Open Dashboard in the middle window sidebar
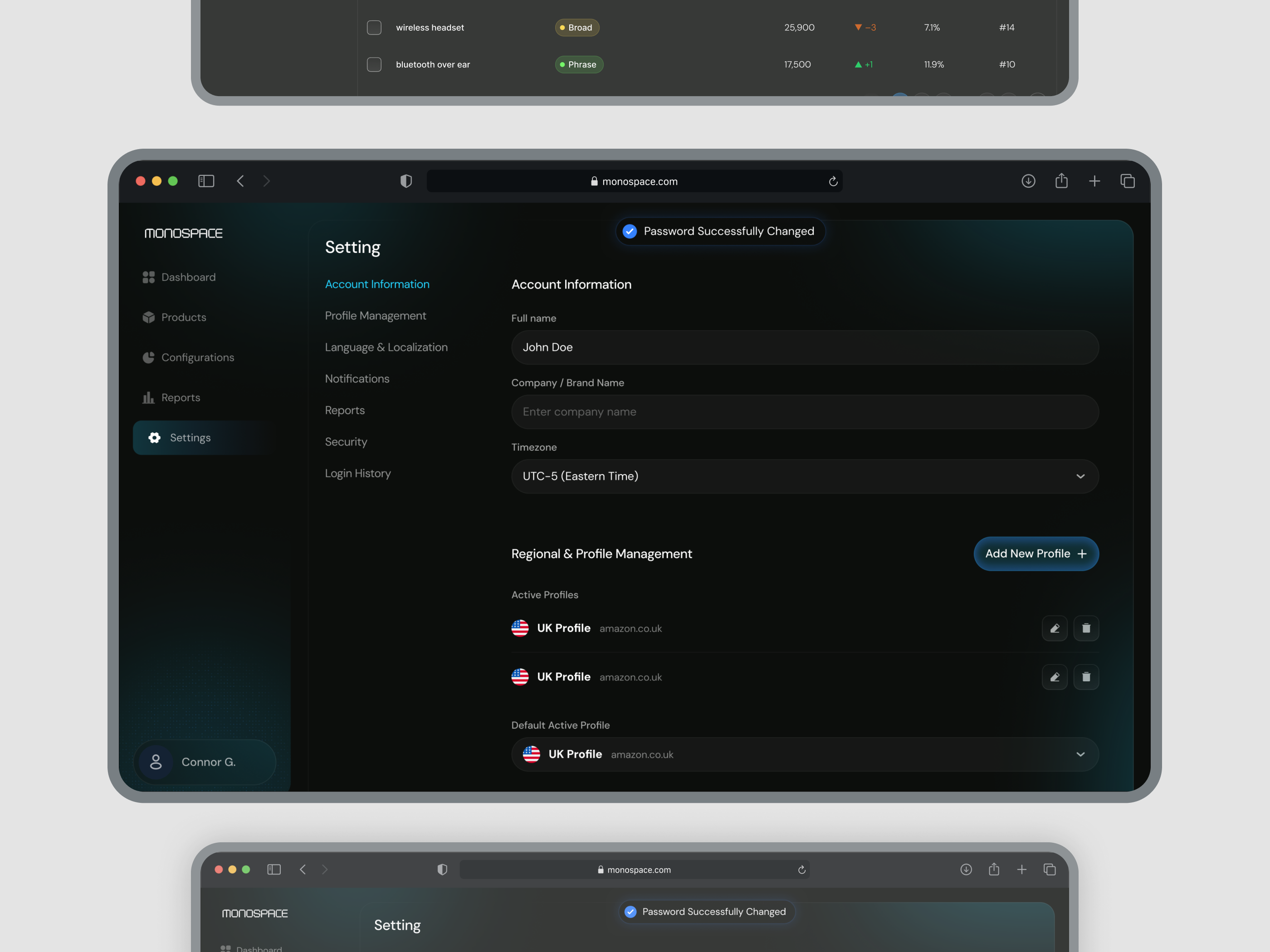 click(179, 277)
